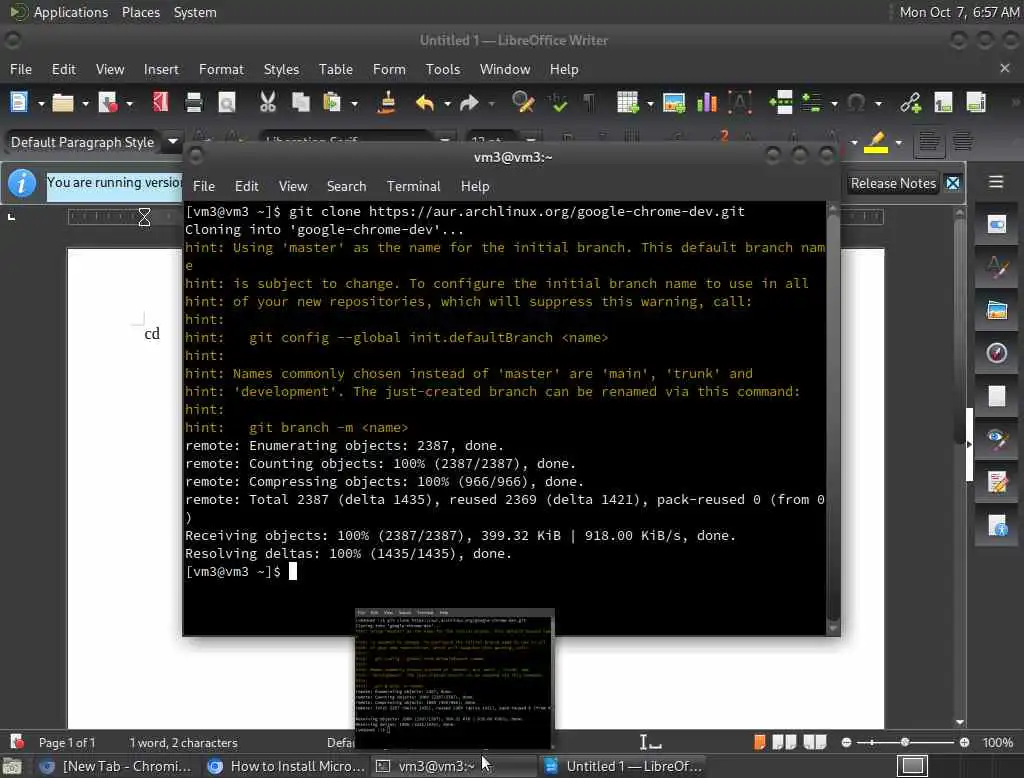
Task: Click the New document icon in Writer
Action: 19,103
